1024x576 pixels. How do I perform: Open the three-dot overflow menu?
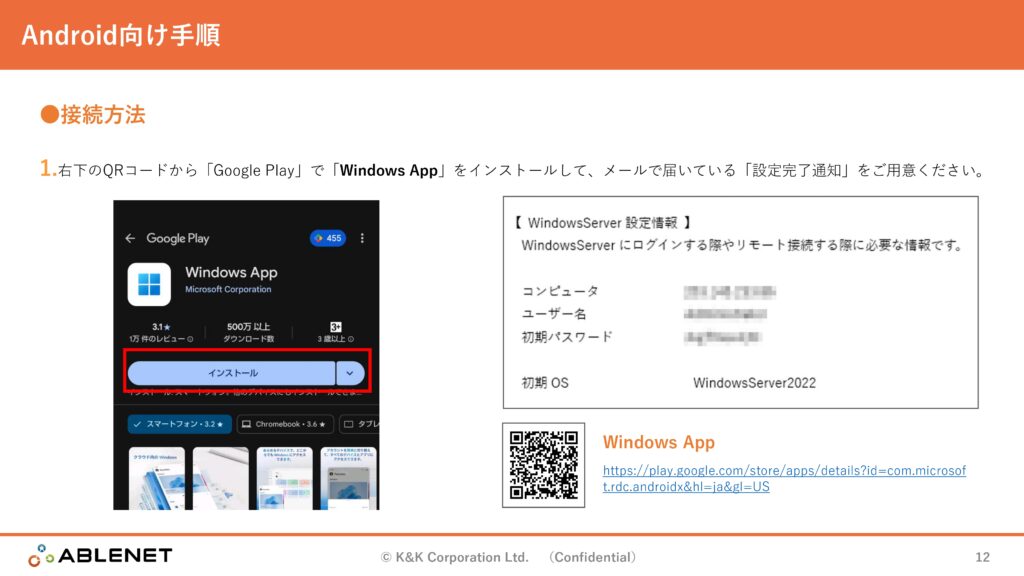tap(362, 238)
